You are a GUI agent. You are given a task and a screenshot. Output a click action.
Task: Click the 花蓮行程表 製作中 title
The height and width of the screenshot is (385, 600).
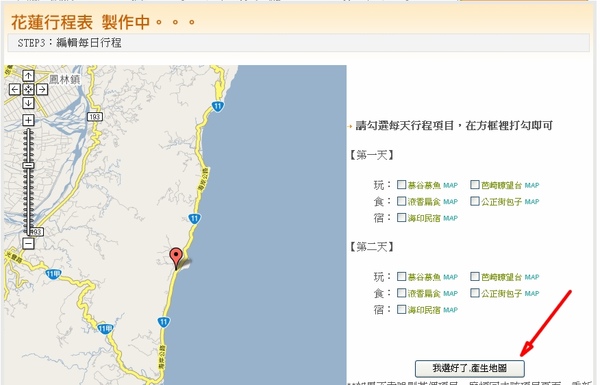[x=103, y=22]
